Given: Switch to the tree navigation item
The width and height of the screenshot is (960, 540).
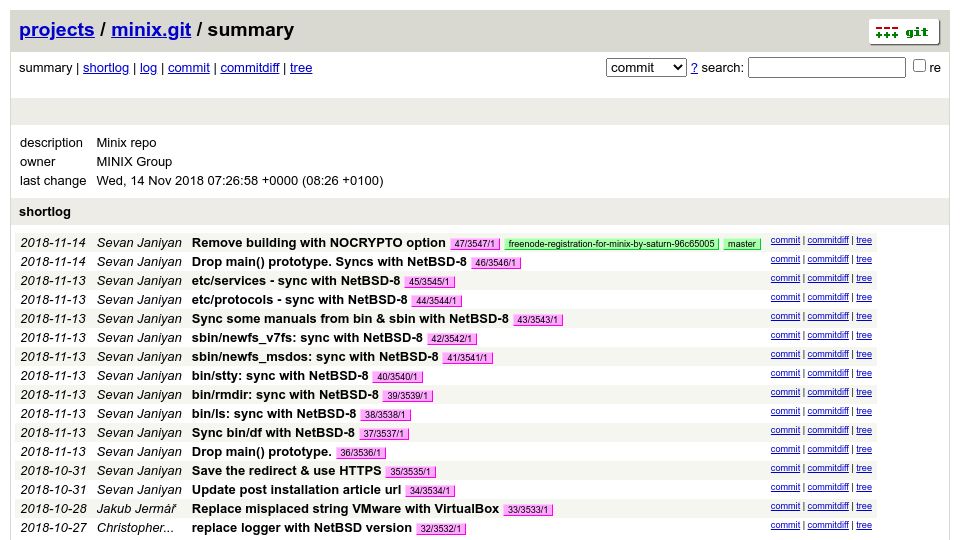Looking at the screenshot, I should pos(301,68).
